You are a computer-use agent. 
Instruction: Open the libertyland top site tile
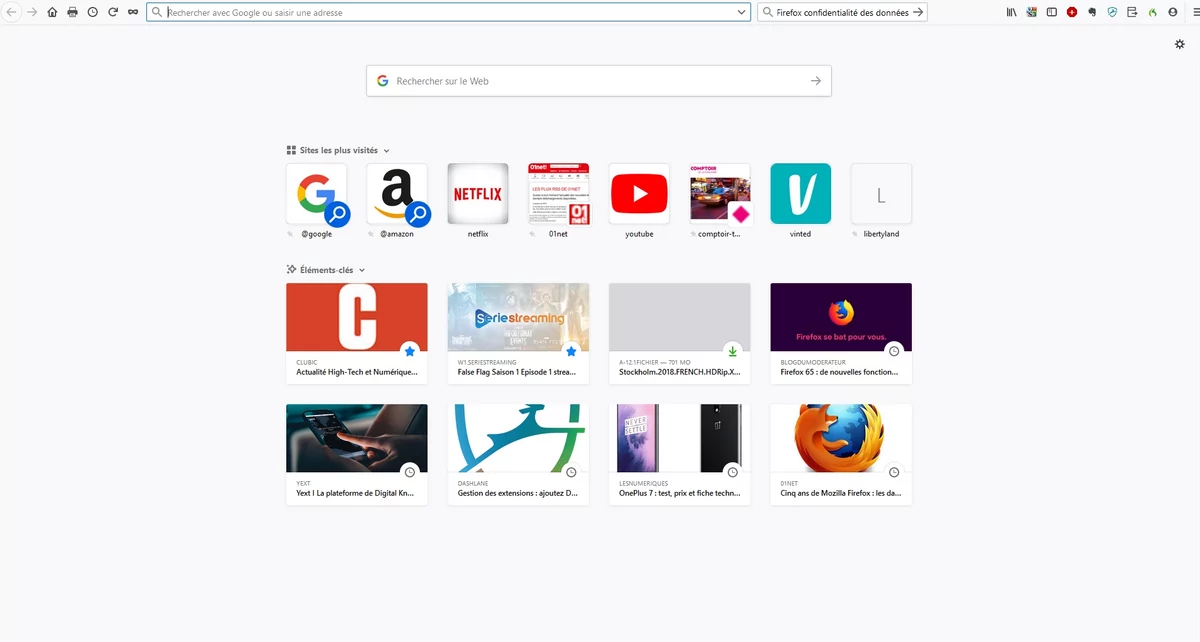[881, 194]
